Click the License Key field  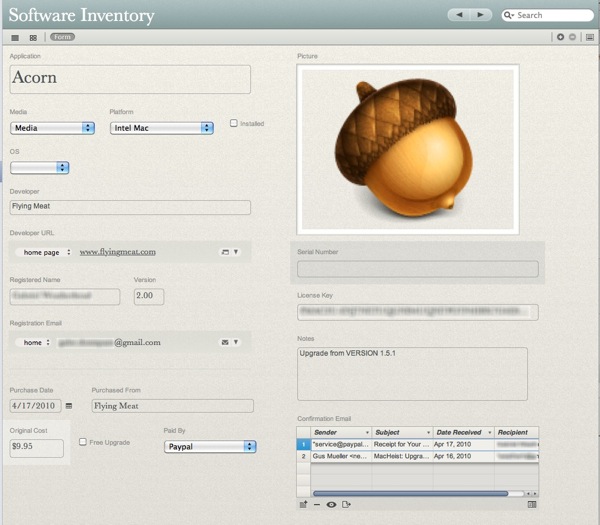pos(418,312)
